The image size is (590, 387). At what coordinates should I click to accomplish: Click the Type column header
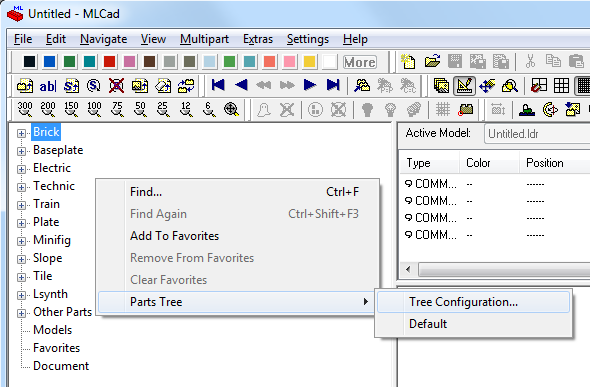pos(429,163)
